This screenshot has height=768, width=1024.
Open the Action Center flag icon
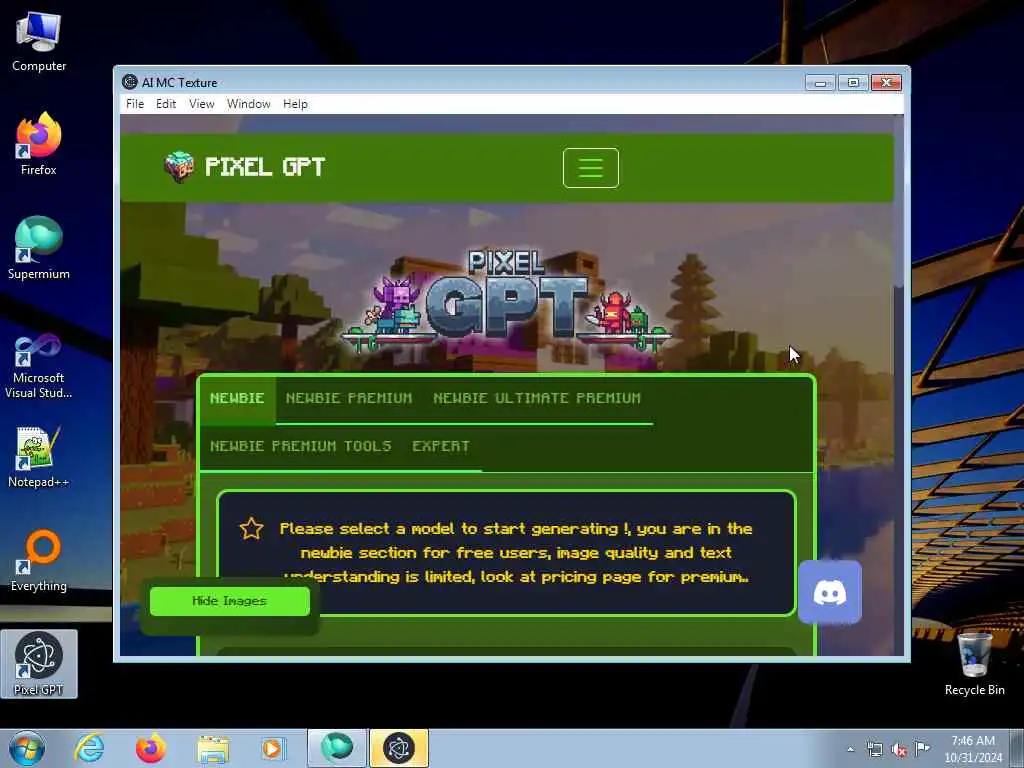[x=922, y=748]
